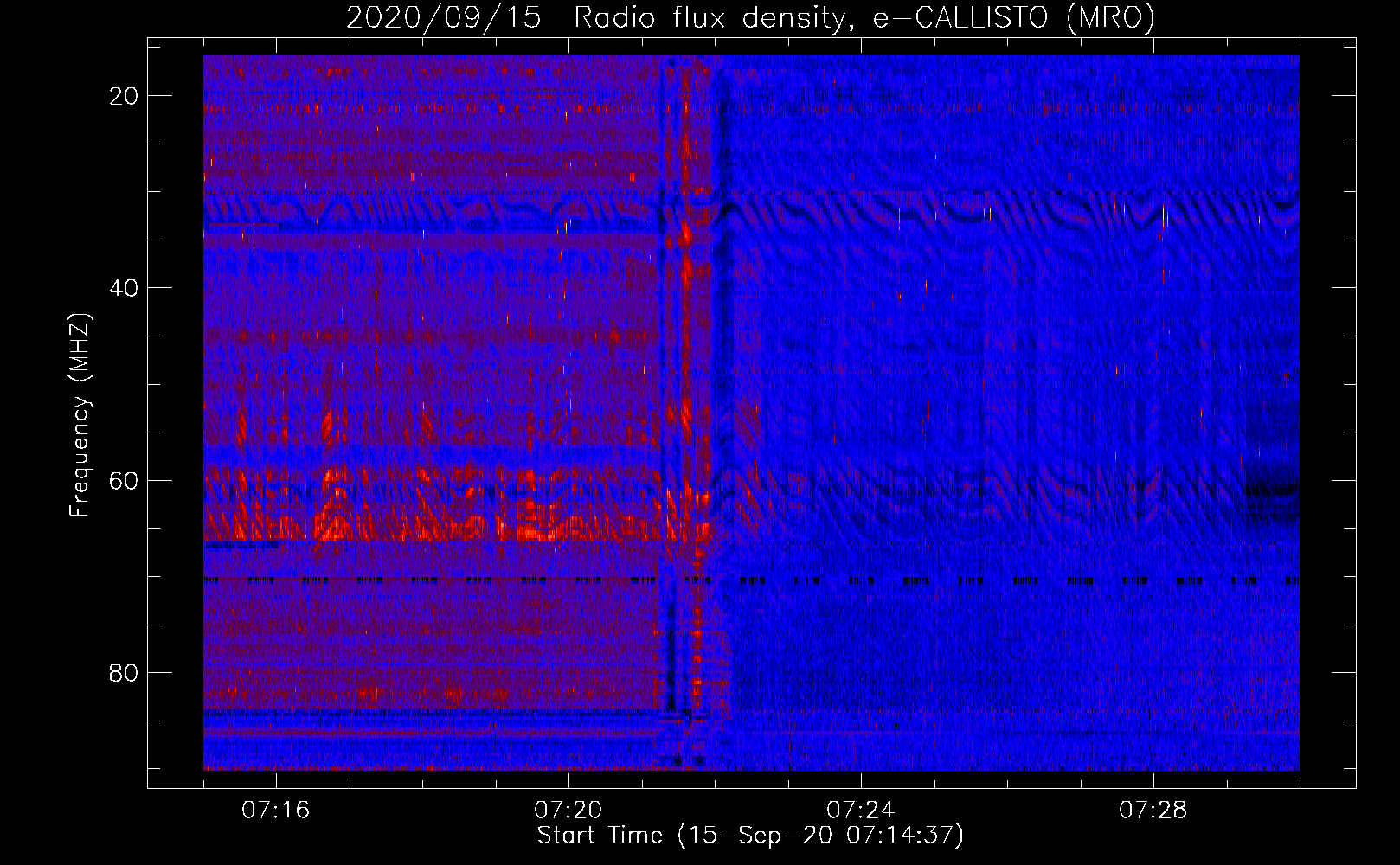The height and width of the screenshot is (865, 1400).
Task: Click the time tick label "07:28"
Action: pyautogui.click(x=1153, y=811)
